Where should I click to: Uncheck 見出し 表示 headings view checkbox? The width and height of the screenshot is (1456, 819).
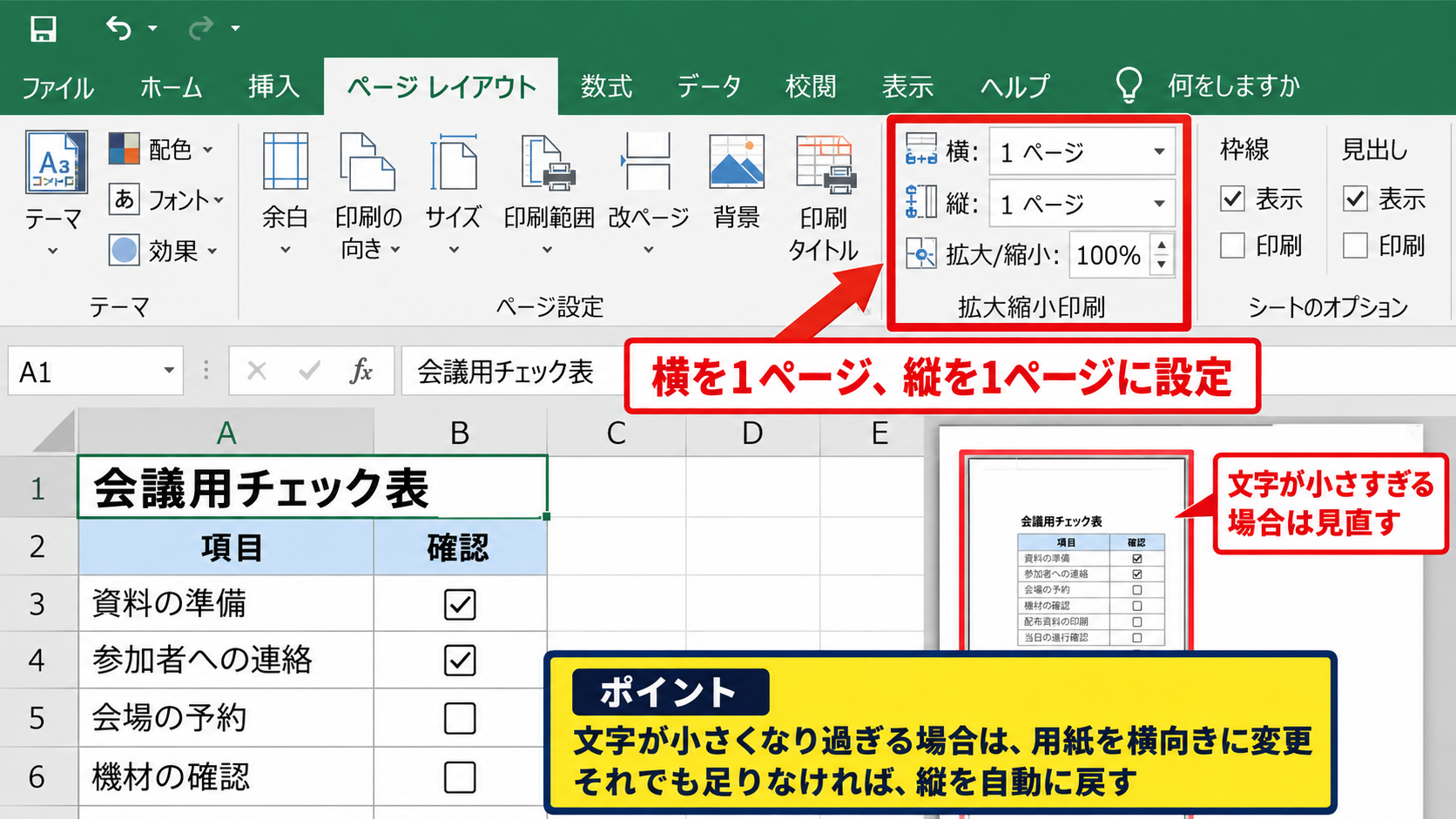(x=1355, y=199)
